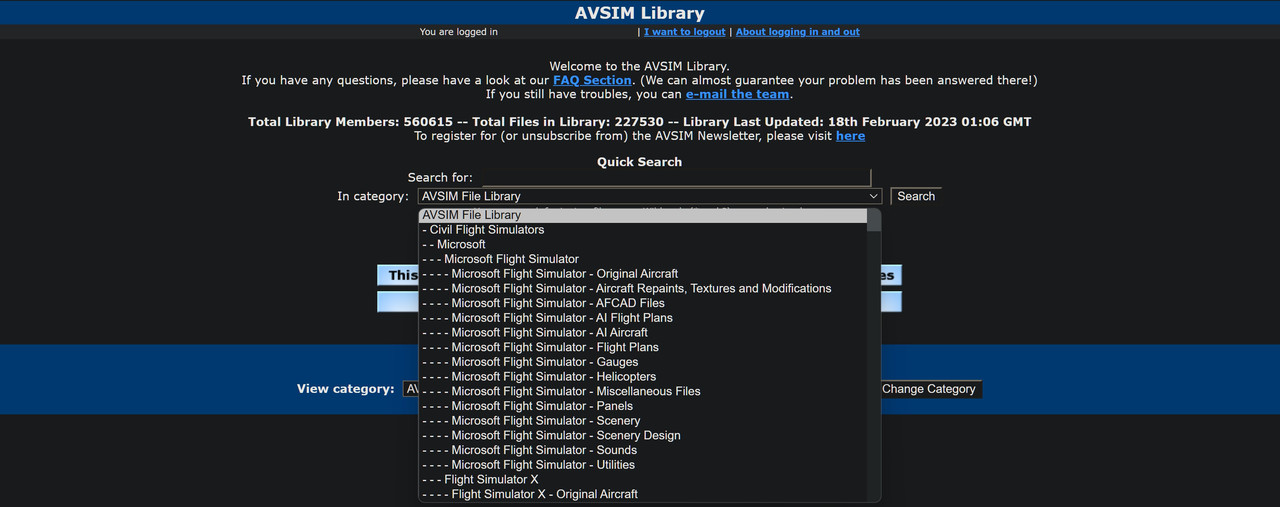Image resolution: width=1280 pixels, height=507 pixels.
Task: Click the 'e-mail the team' link
Action: (x=738, y=94)
